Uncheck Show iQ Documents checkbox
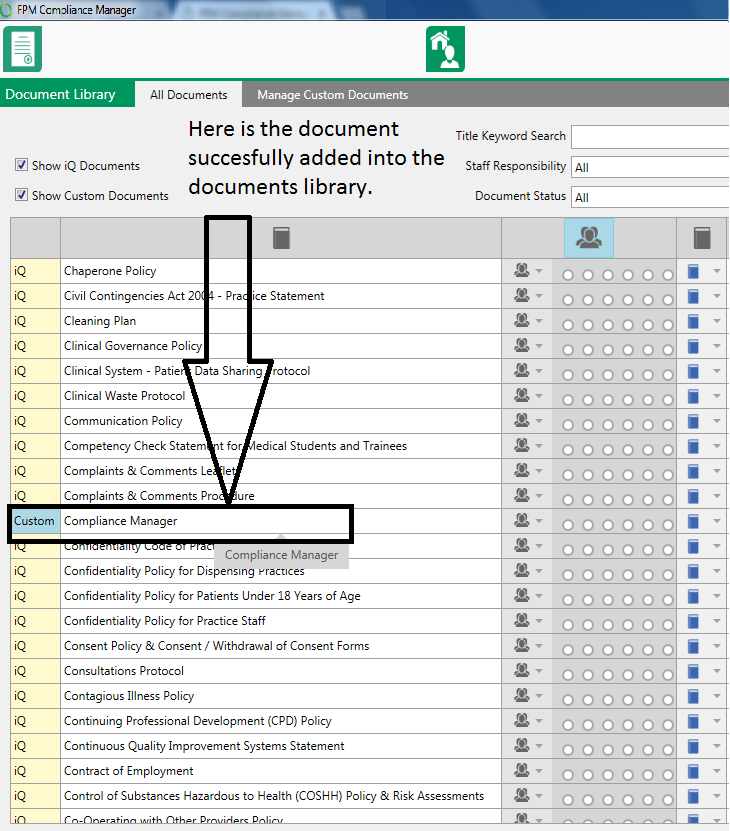The image size is (730, 831). [x=21, y=166]
